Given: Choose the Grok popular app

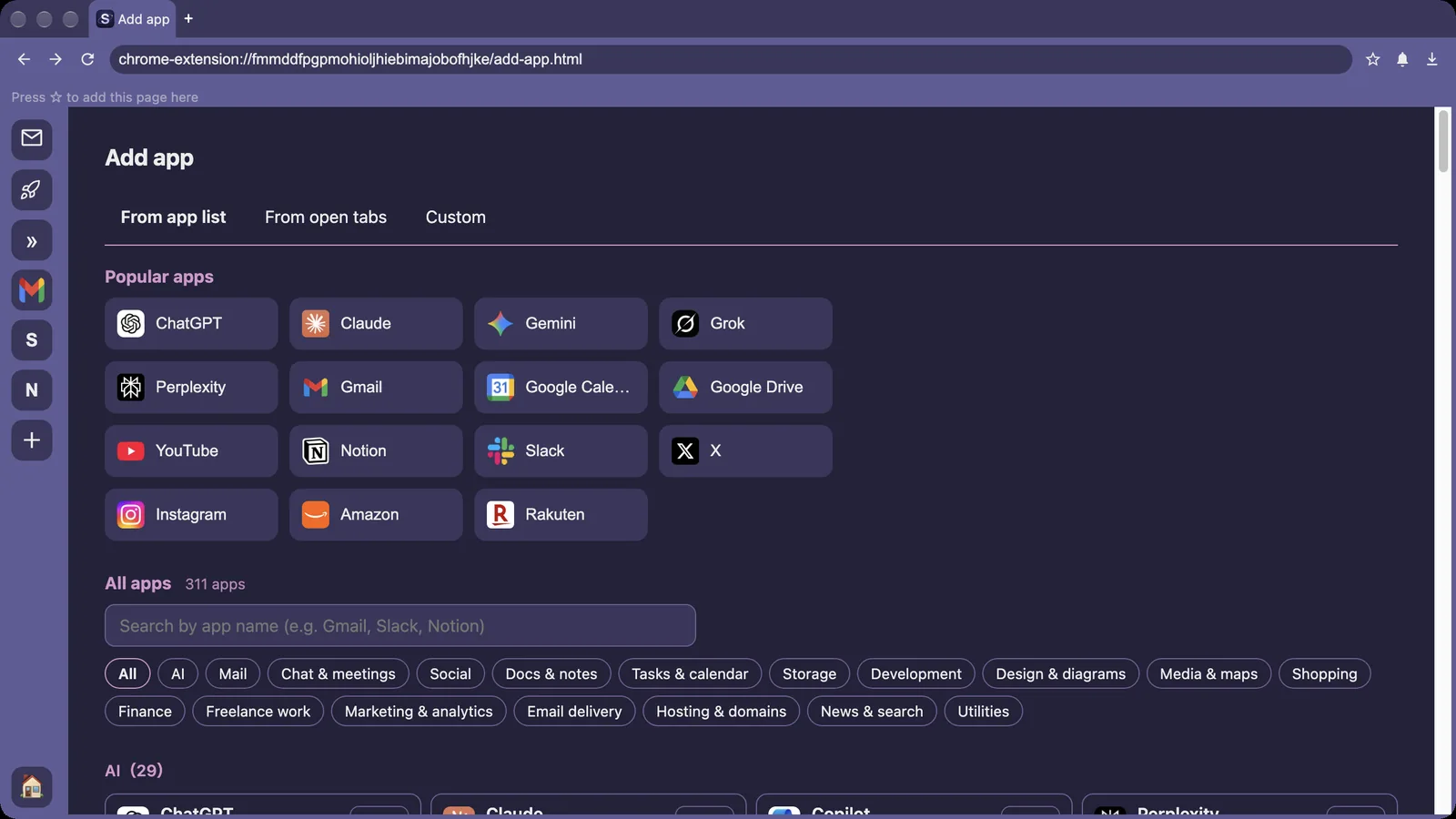Looking at the screenshot, I should pos(745,324).
